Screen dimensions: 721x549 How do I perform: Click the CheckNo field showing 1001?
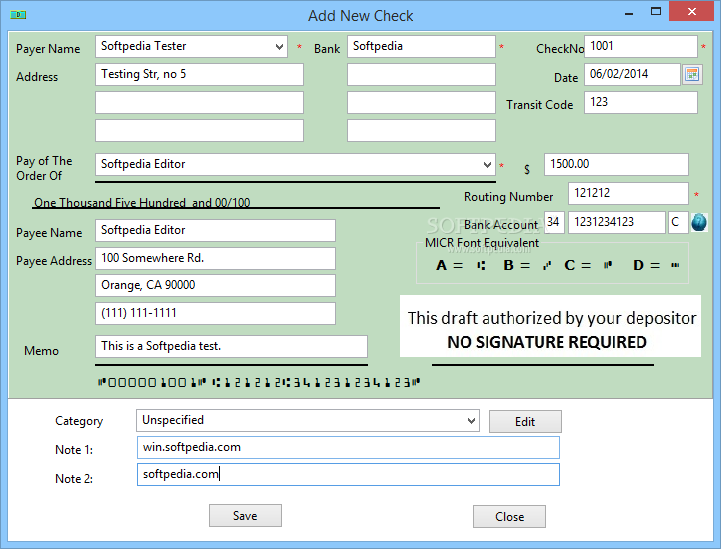[641, 46]
